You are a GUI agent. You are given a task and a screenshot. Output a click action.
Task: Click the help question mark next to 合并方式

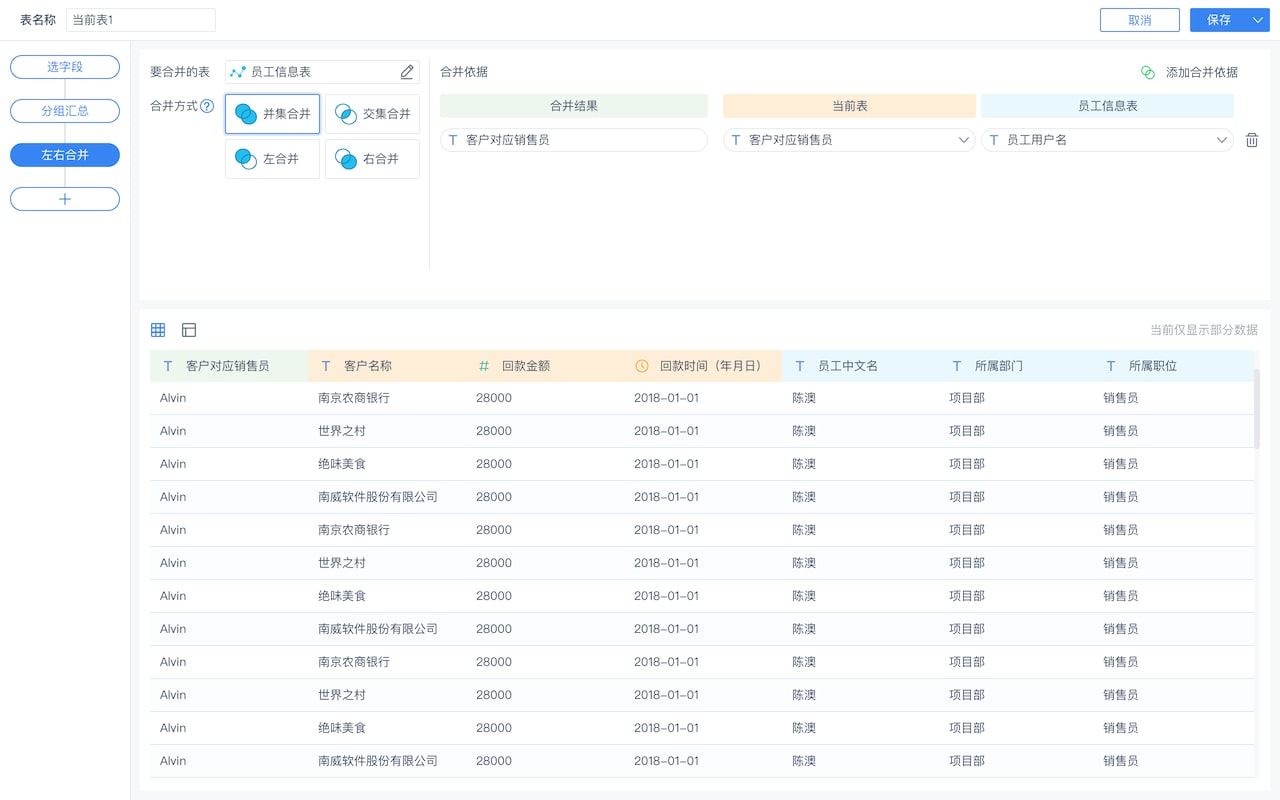click(207, 106)
